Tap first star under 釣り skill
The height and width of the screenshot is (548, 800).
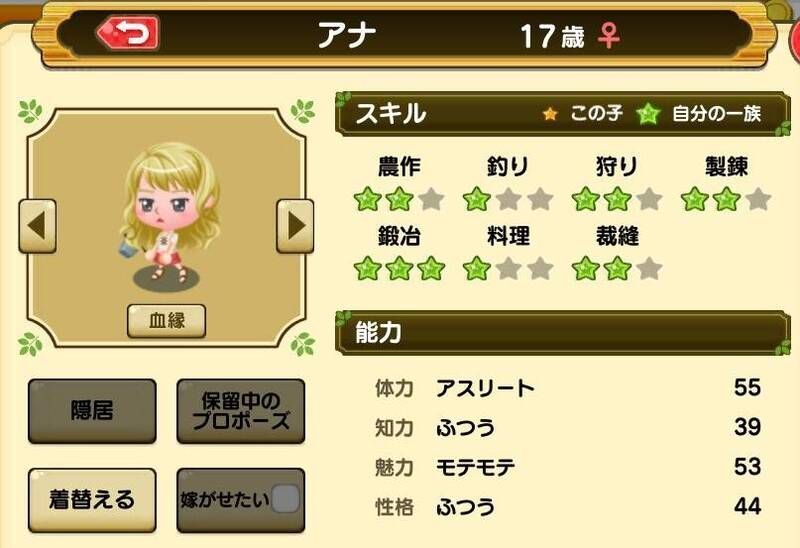tap(477, 199)
